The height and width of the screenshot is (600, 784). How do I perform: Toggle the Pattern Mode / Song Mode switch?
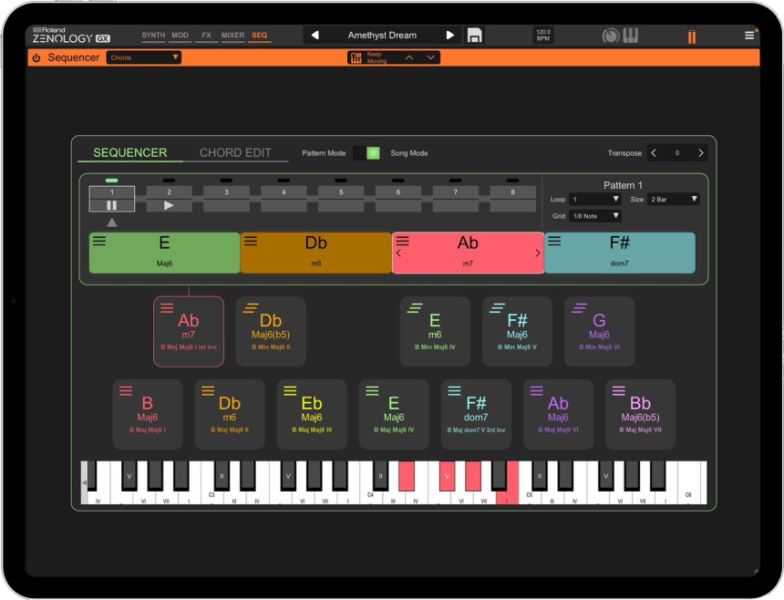pyautogui.click(x=366, y=153)
